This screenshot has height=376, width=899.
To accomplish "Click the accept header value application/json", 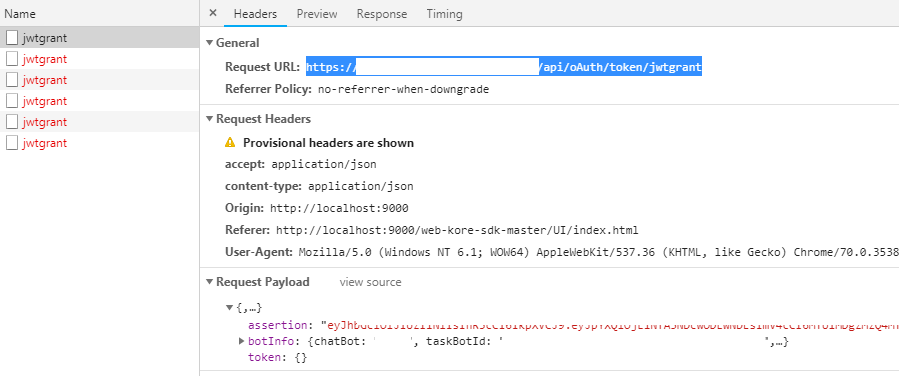I will [x=324, y=164].
